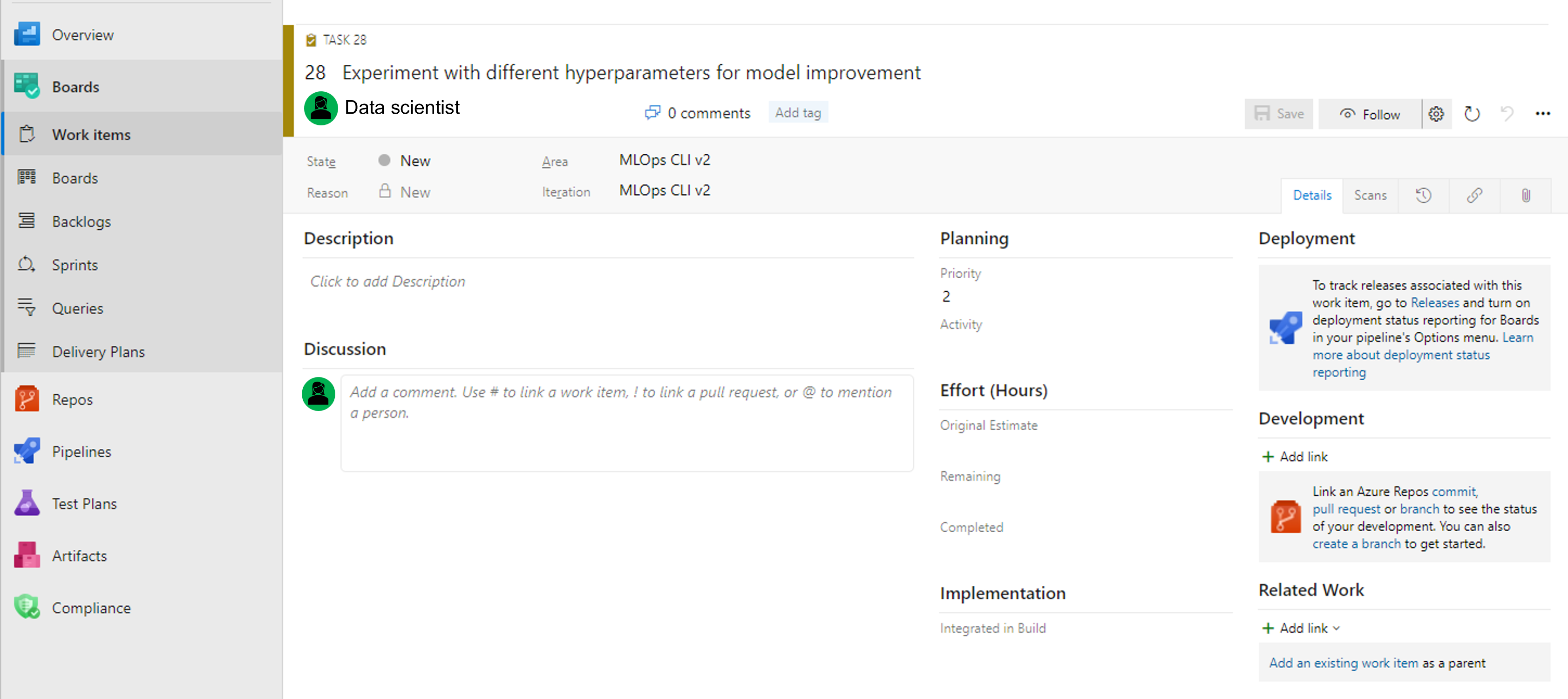Image resolution: width=1568 pixels, height=699 pixels.
Task: Click the refresh/undo icon
Action: click(x=1473, y=113)
